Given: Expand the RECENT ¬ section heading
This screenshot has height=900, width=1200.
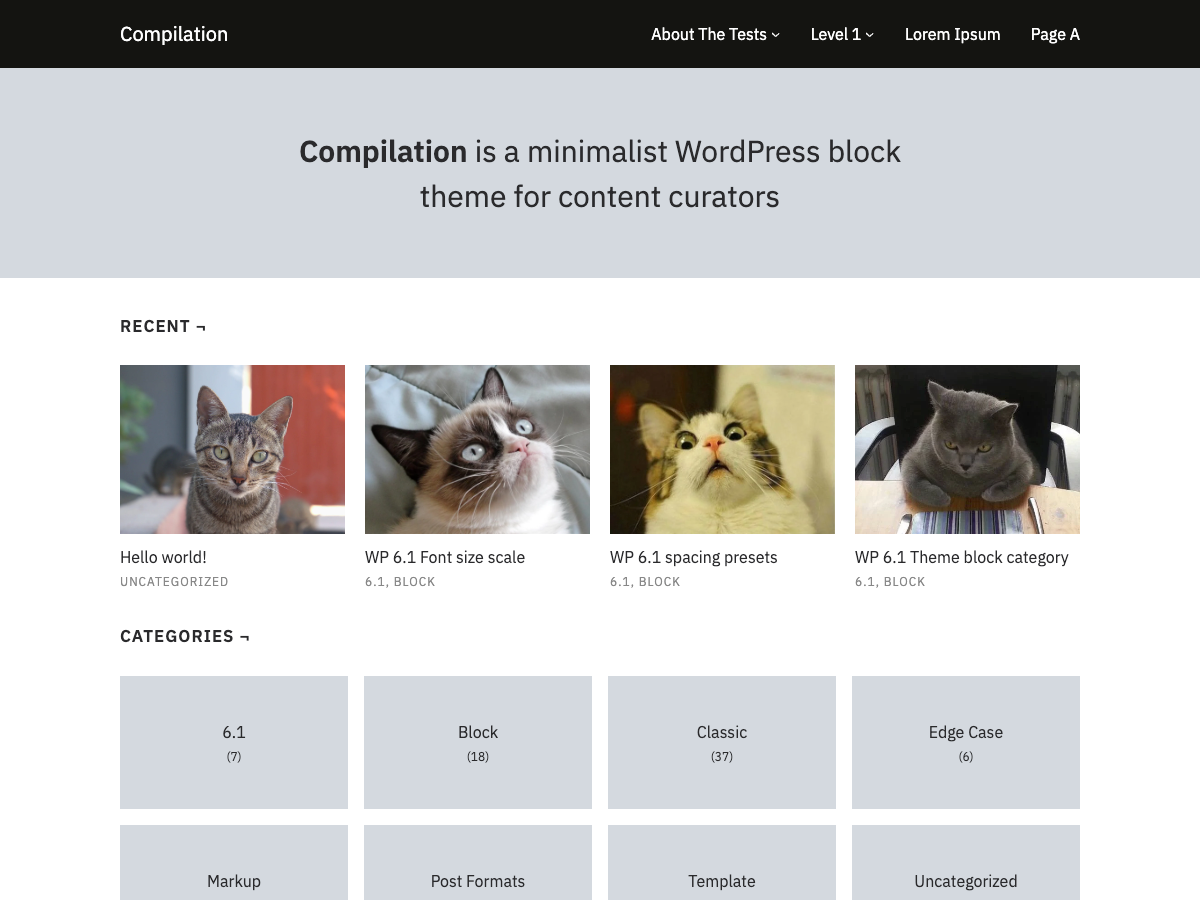Looking at the screenshot, I should point(163,326).
